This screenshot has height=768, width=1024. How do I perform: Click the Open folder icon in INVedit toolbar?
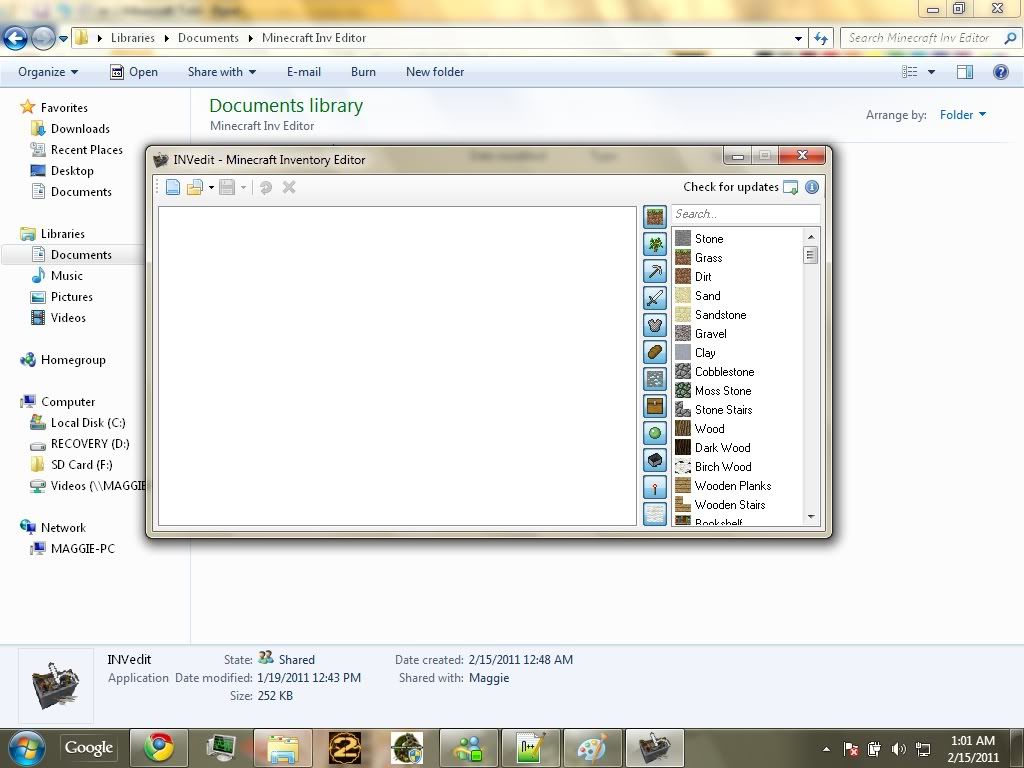(195, 187)
